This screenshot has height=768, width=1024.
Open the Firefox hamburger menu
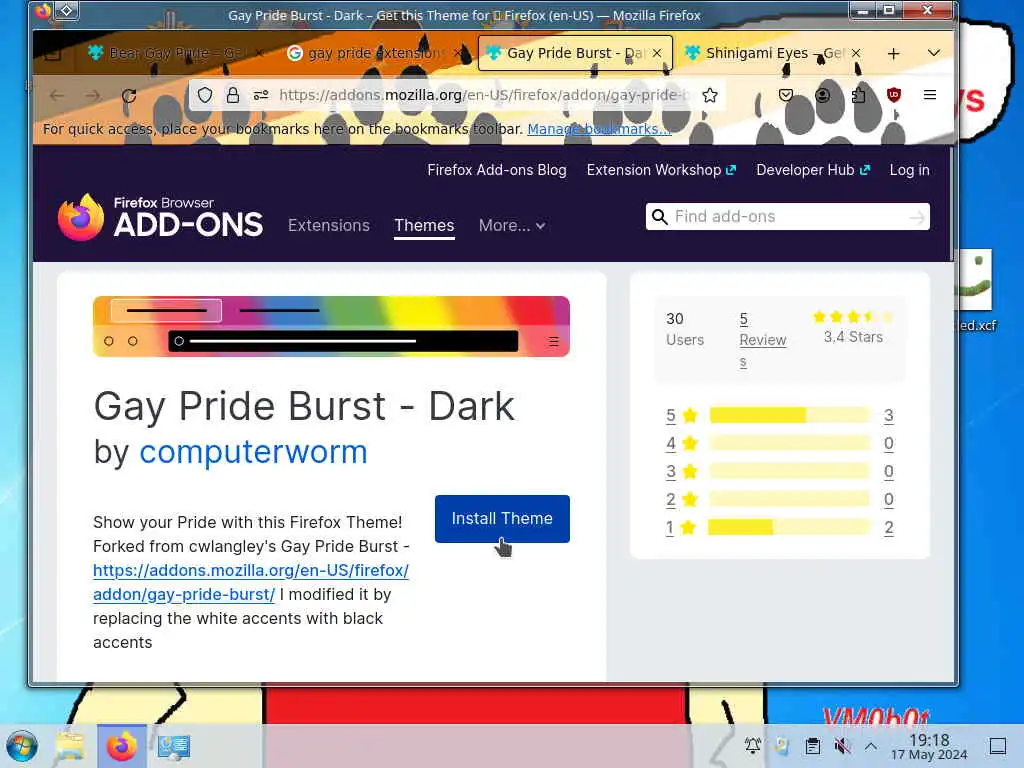pos(930,95)
